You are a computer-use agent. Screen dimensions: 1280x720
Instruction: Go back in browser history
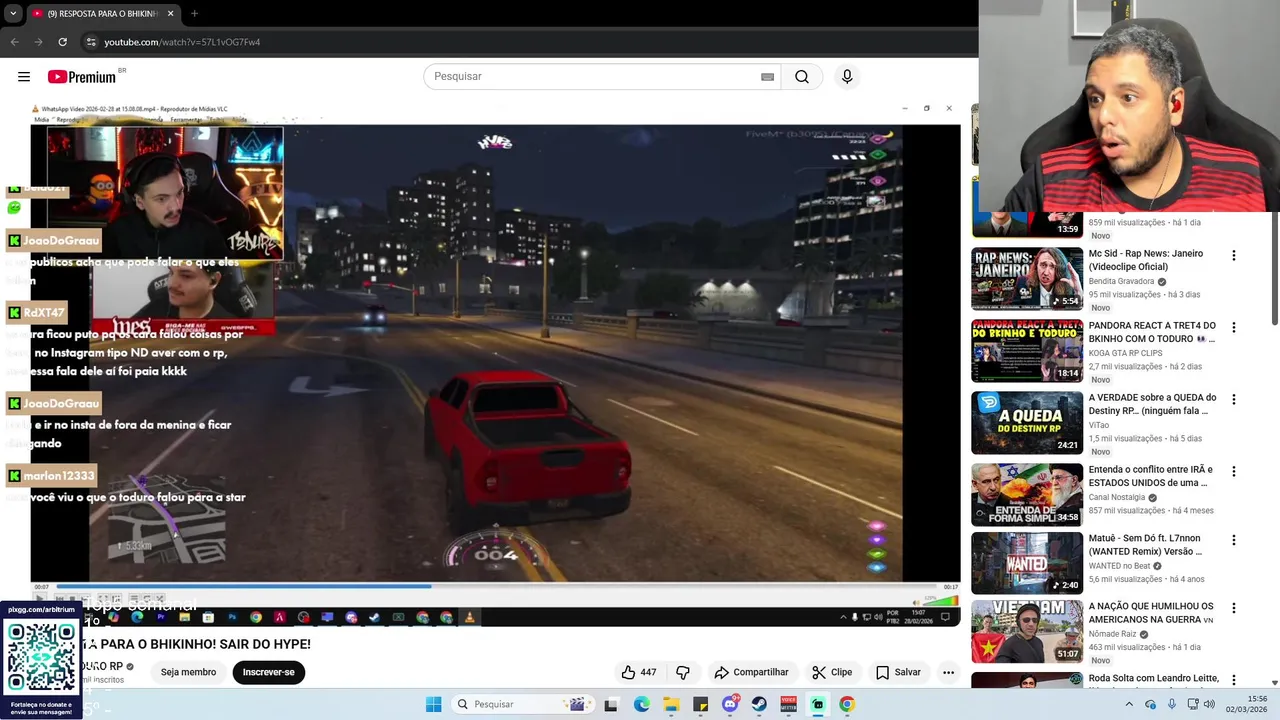tap(14, 42)
